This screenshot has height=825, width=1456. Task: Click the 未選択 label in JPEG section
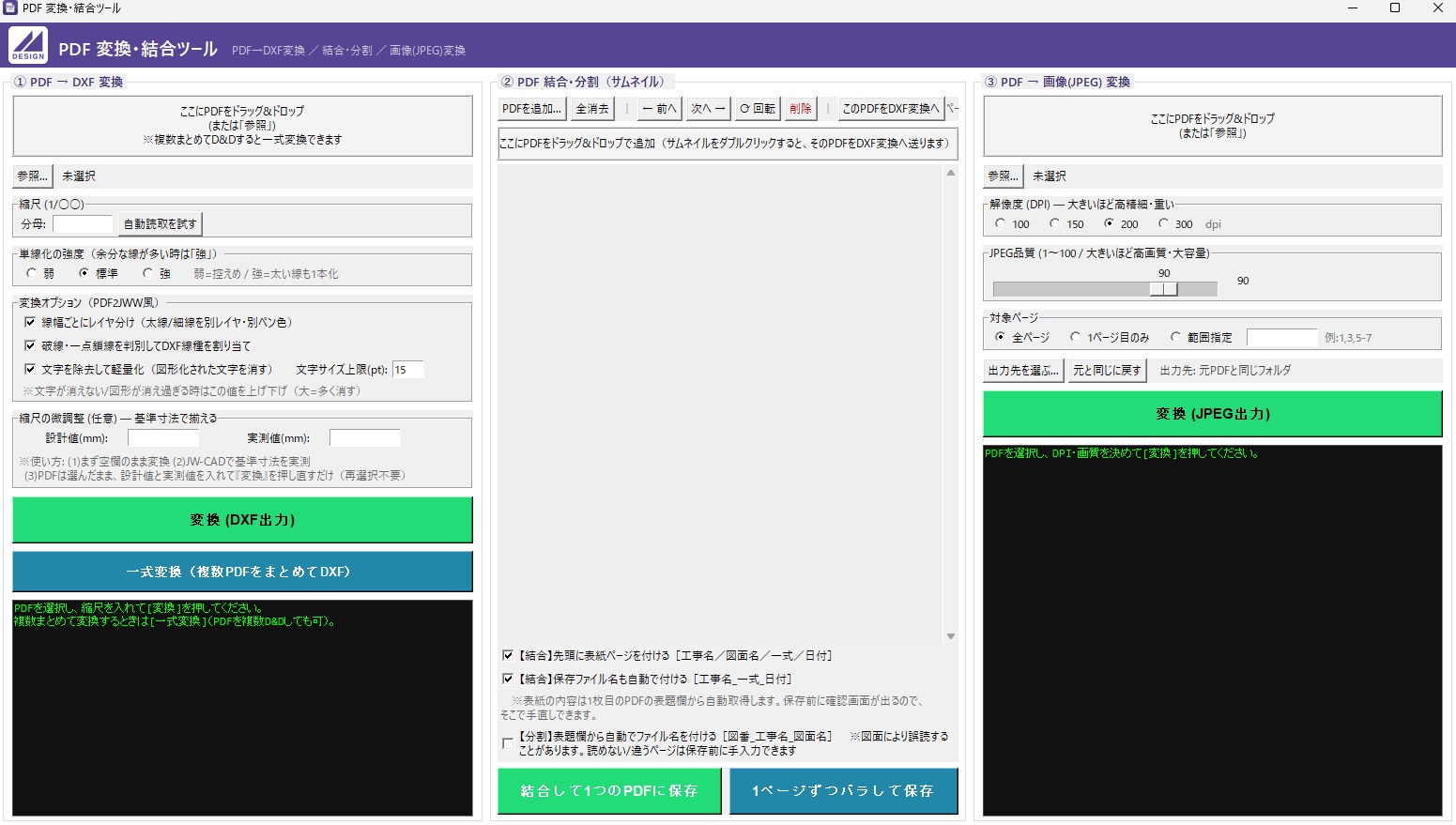pos(1050,176)
